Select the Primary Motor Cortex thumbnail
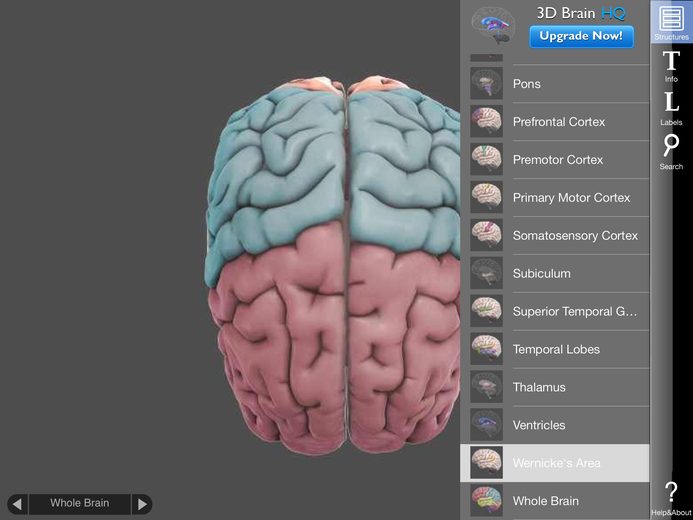Screen dimensions: 693x520 click(x=486, y=197)
